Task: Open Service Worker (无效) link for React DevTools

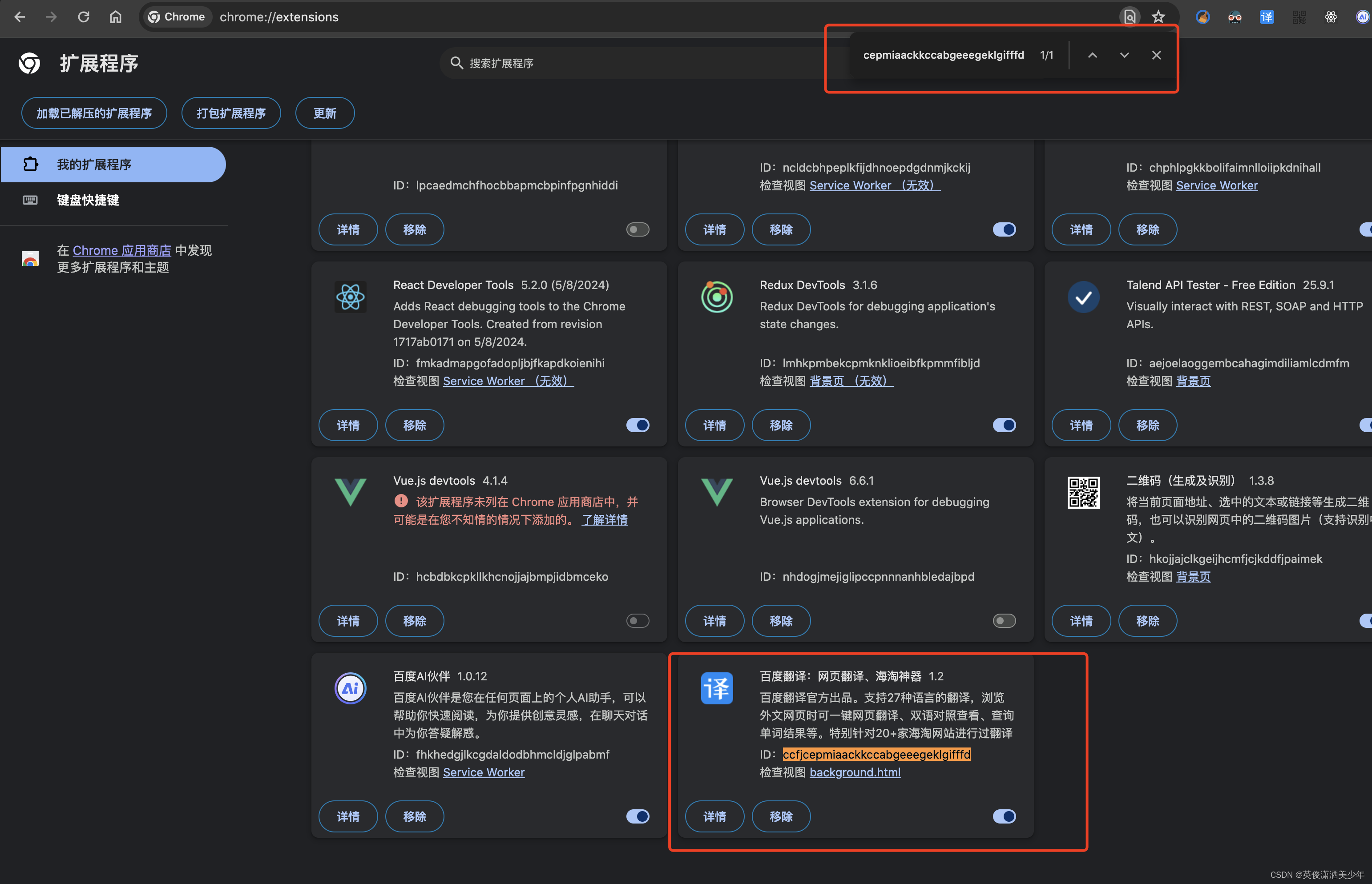Action: pyautogui.click(x=508, y=381)
